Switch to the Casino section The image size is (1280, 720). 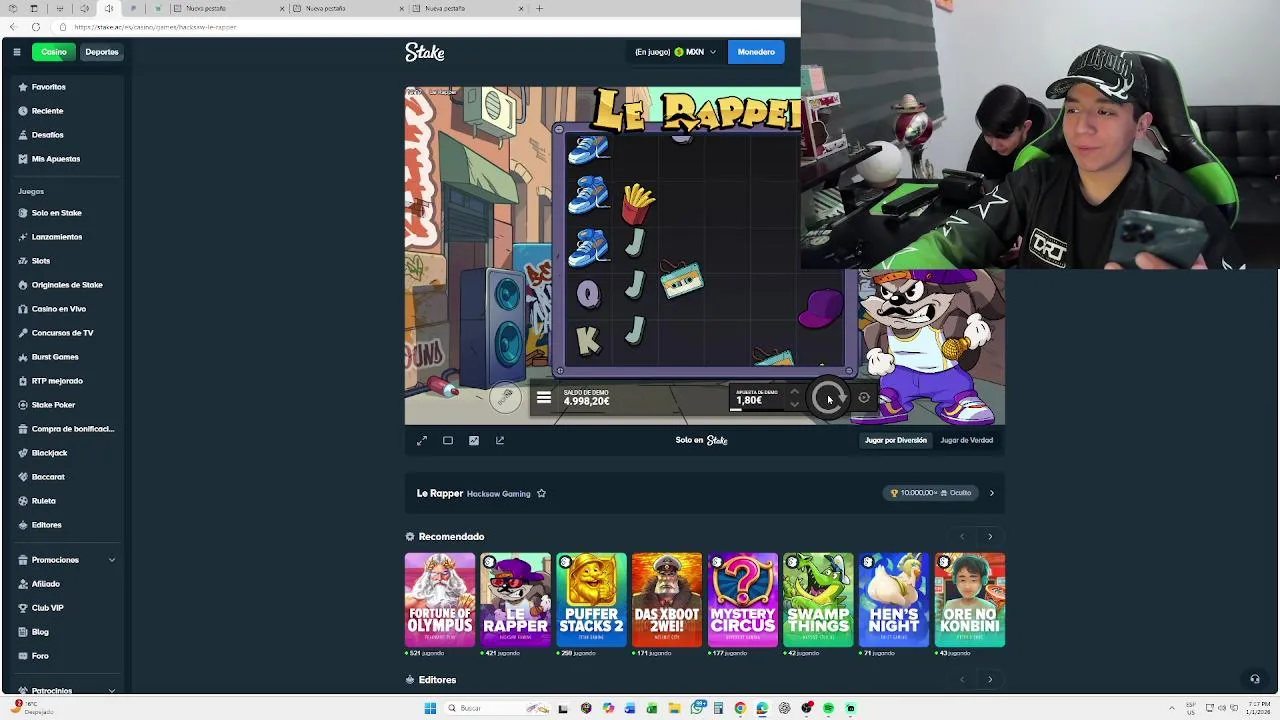54,52
